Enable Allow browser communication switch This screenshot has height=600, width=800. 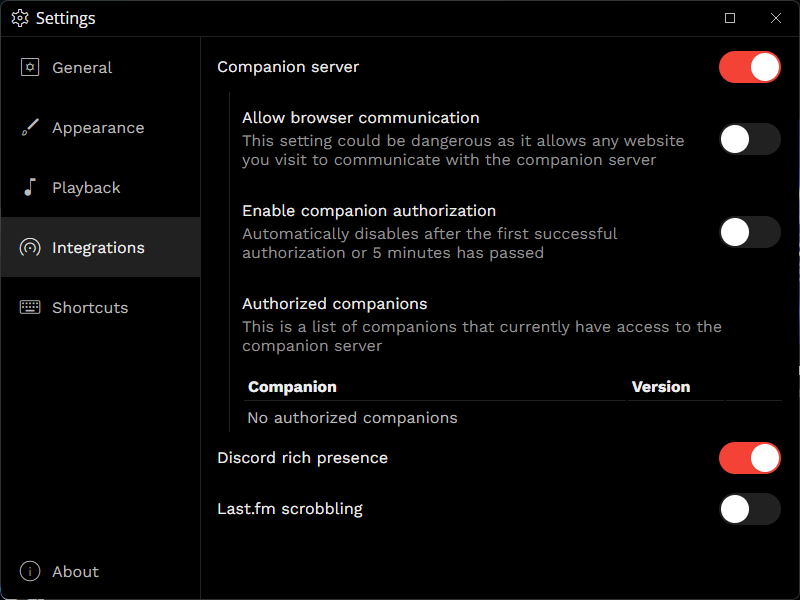pos(749,139)
